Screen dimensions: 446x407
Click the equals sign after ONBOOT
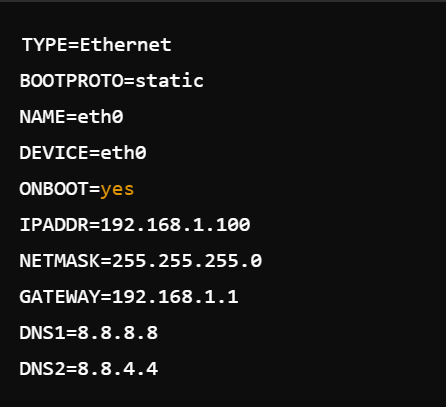94,189
